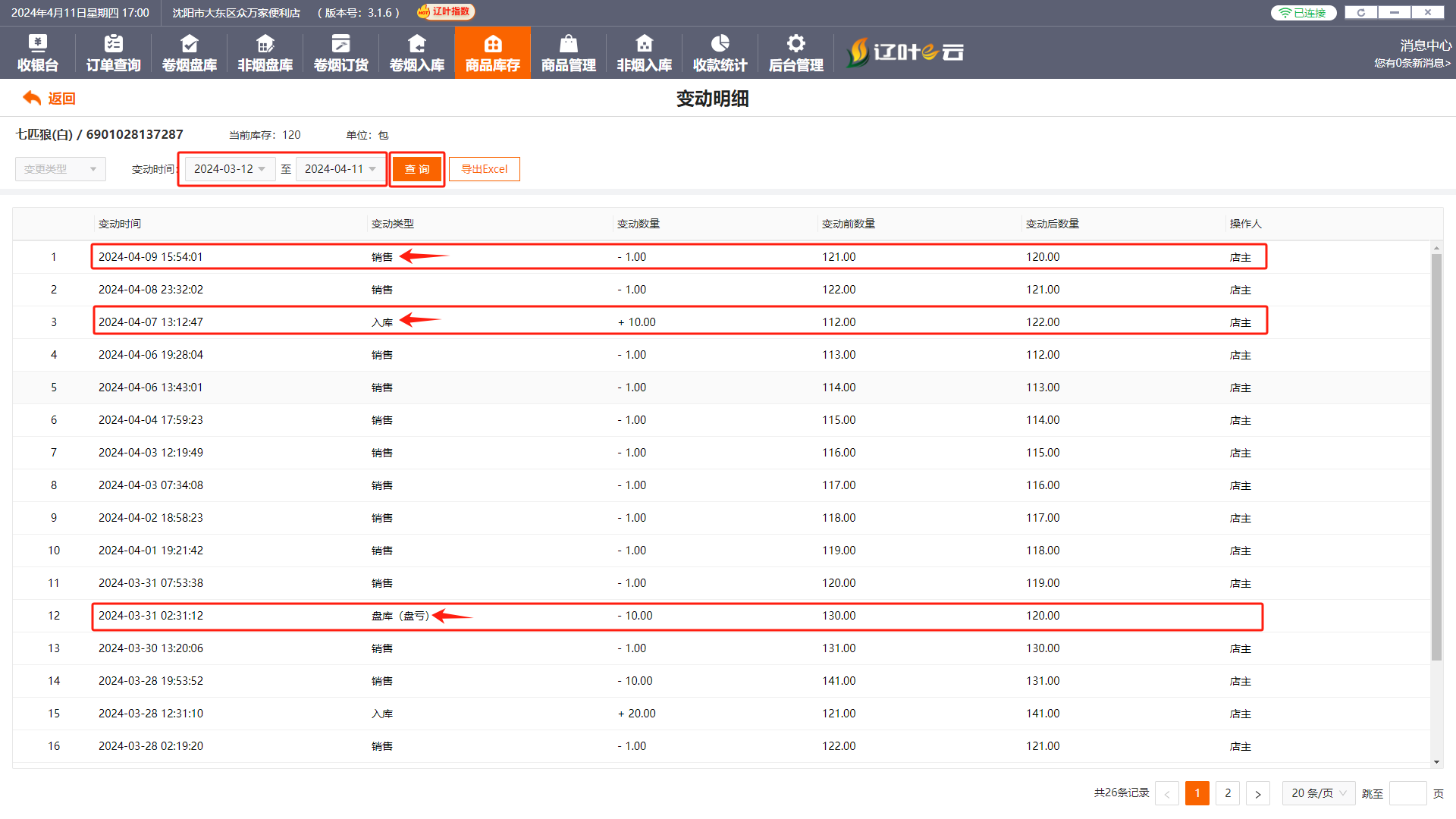Click 共26条记录 record count text
The height and width of the screenshot is (819, 1456).
[1122, 792]
